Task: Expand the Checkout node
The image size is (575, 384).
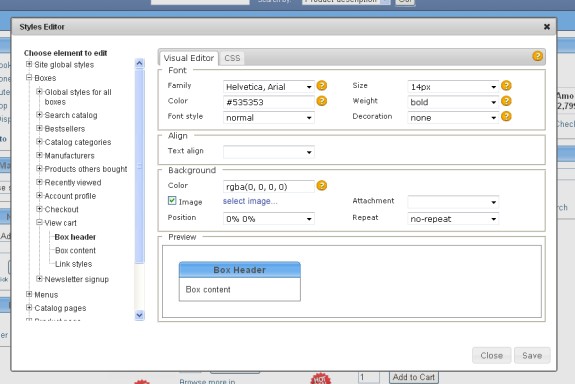Action: 39,209
